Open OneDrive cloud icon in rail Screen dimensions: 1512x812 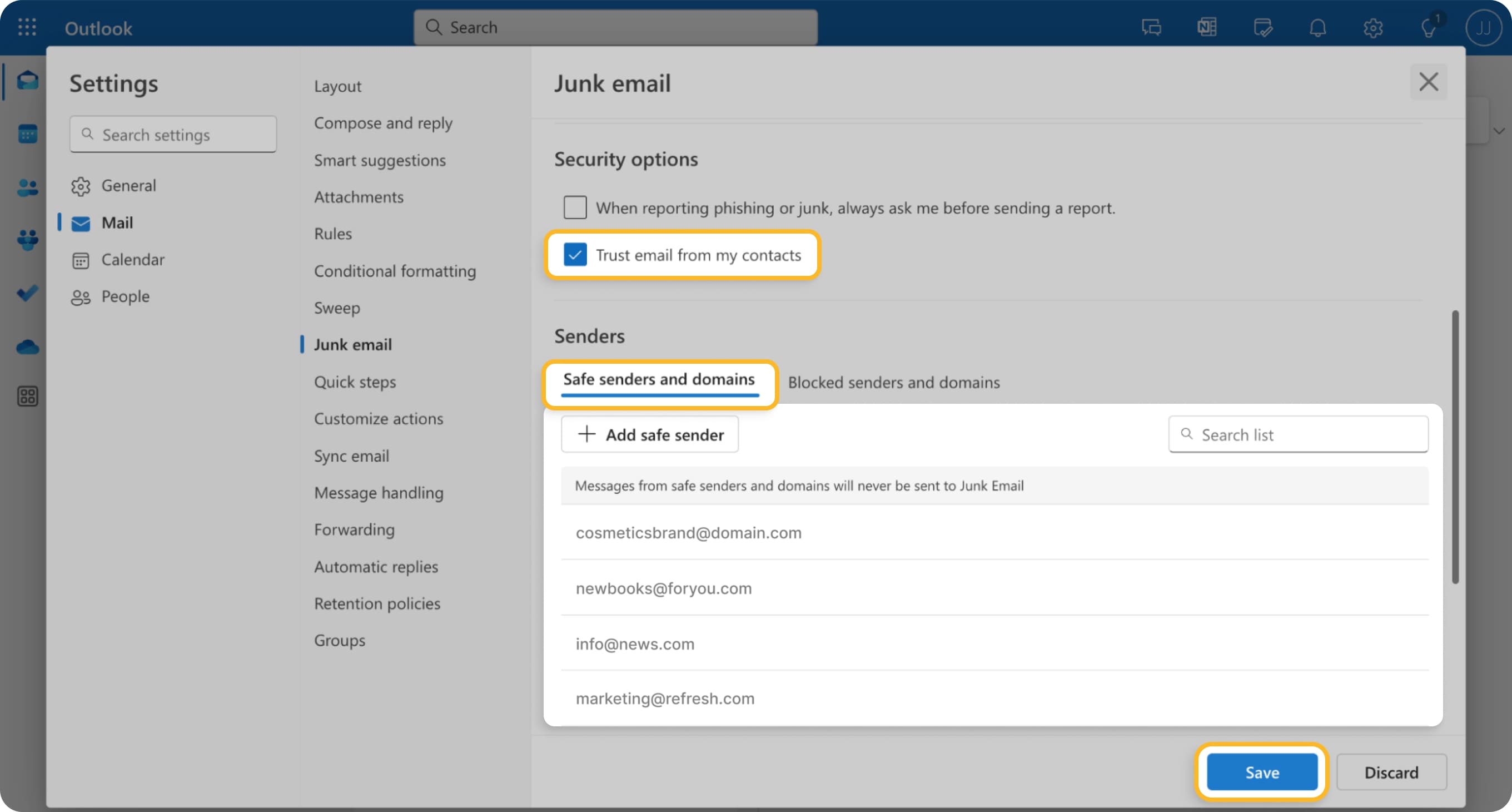[x=27, y=347]
